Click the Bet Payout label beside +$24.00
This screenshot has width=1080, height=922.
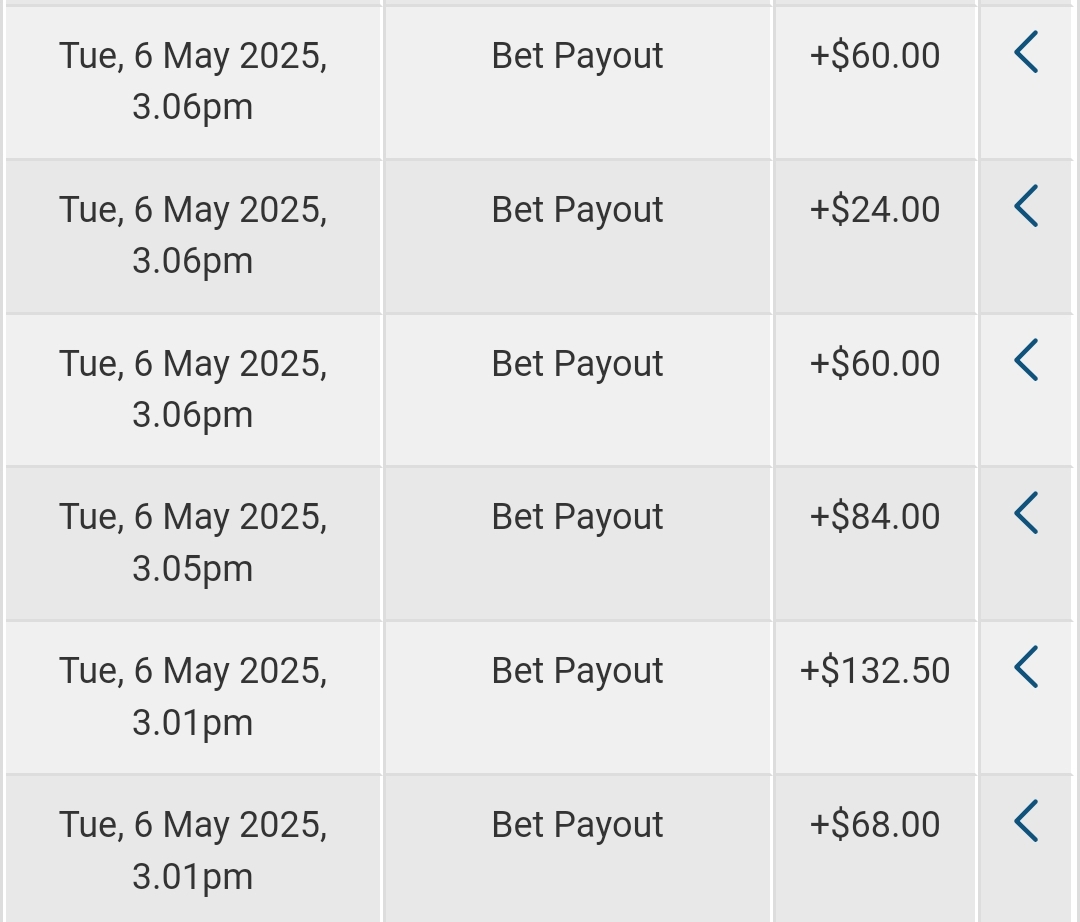click(x=577, y=210)
